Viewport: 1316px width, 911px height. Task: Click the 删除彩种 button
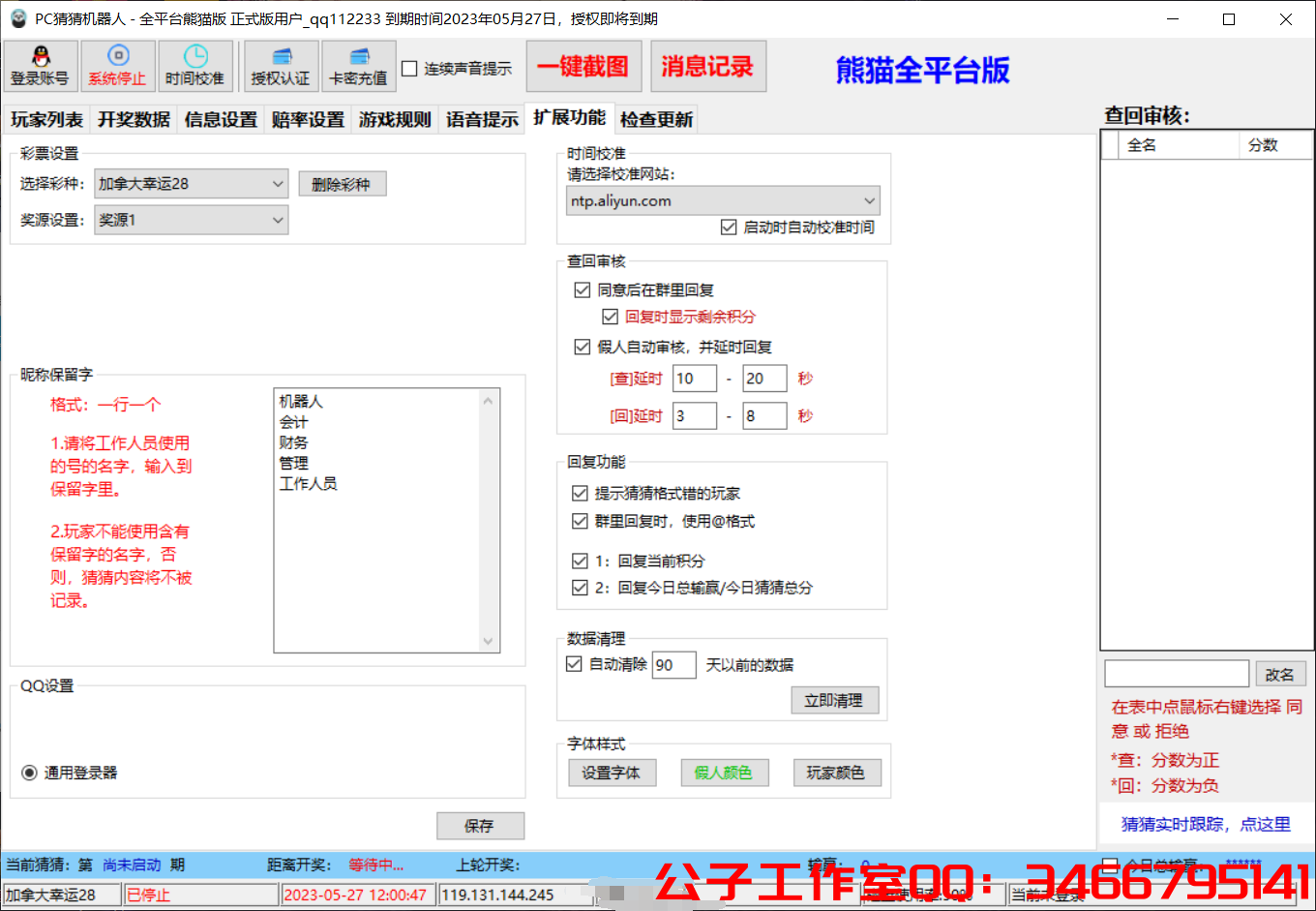click(x=342, y=184)
